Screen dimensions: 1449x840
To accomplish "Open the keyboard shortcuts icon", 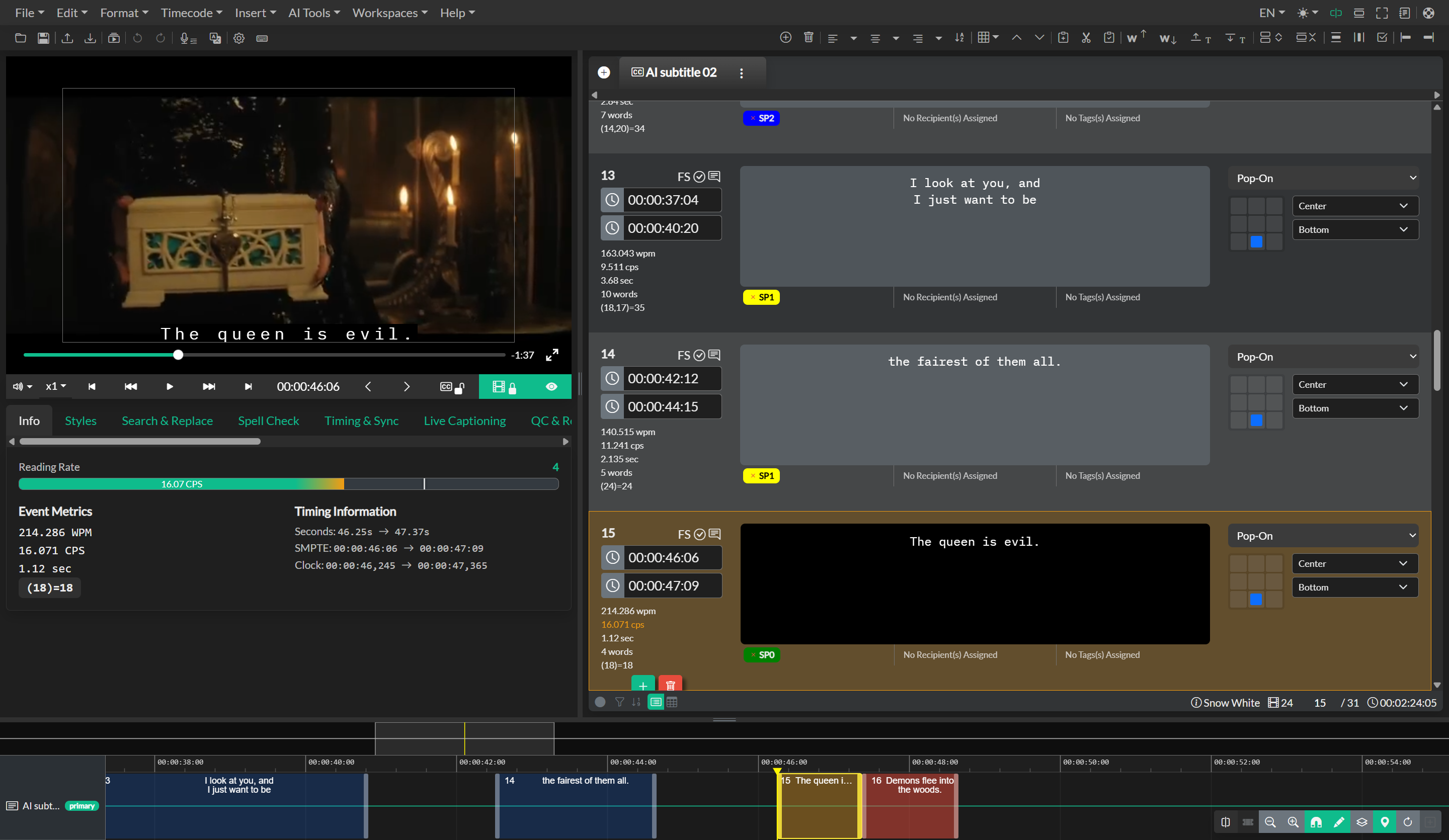I will 262,38.
